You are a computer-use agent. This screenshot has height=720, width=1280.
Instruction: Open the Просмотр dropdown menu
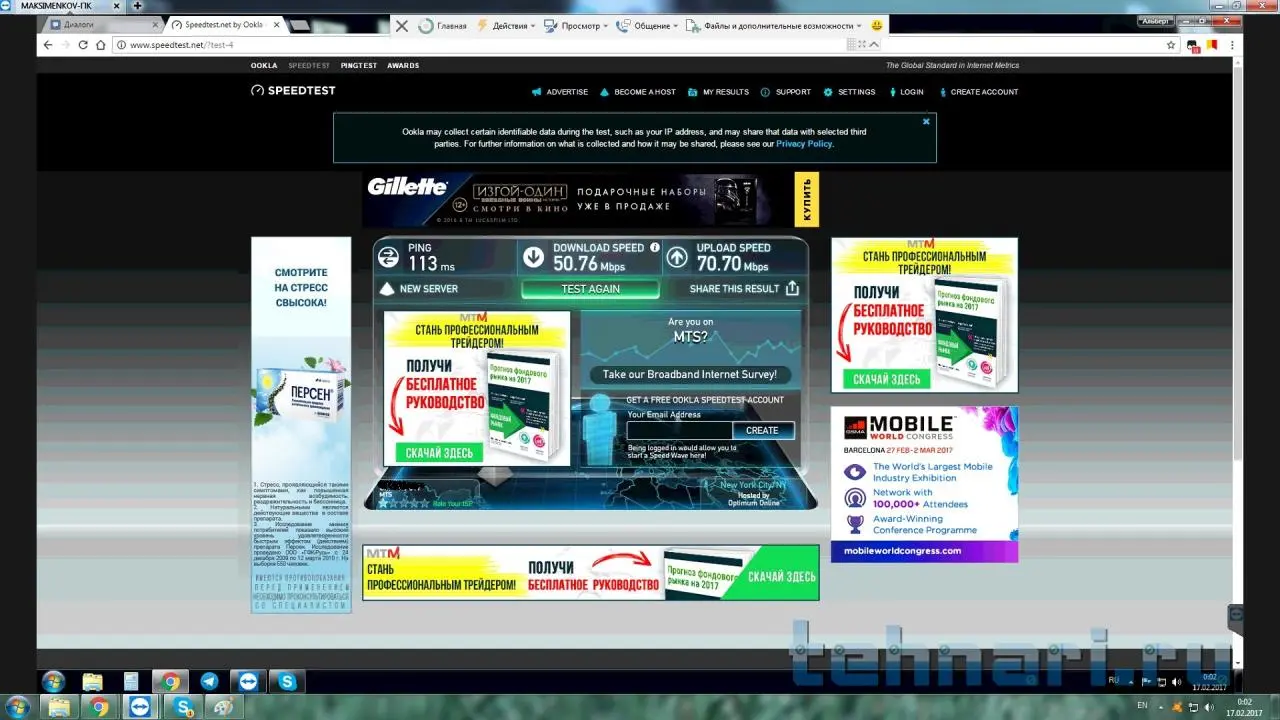click(574, 26)
